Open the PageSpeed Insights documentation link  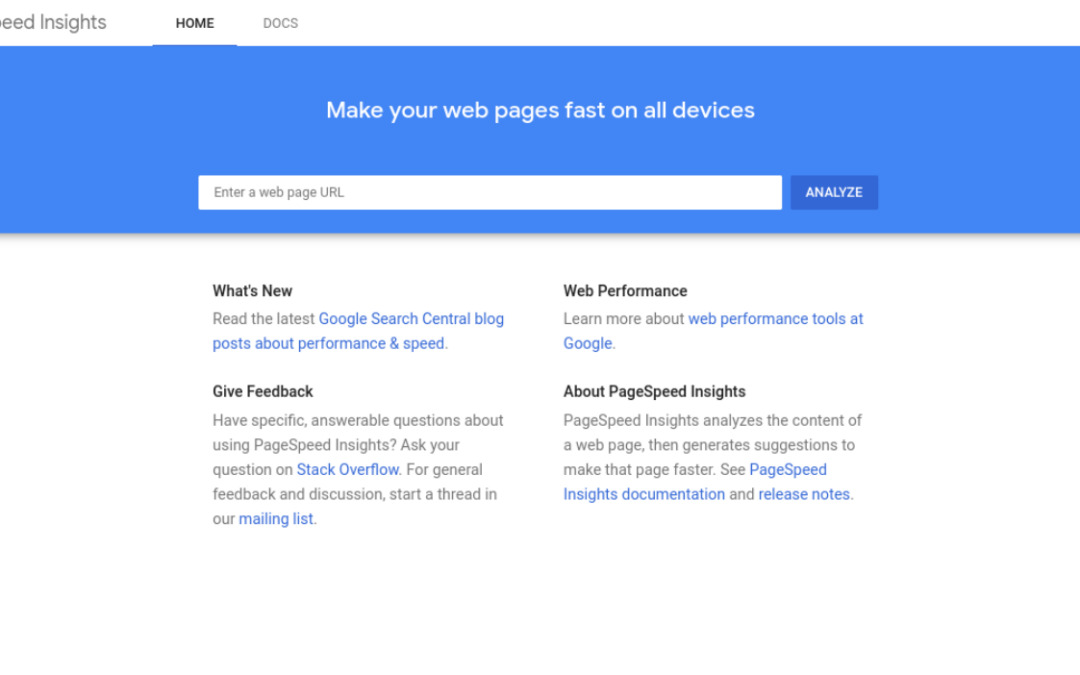coord(643,494)
